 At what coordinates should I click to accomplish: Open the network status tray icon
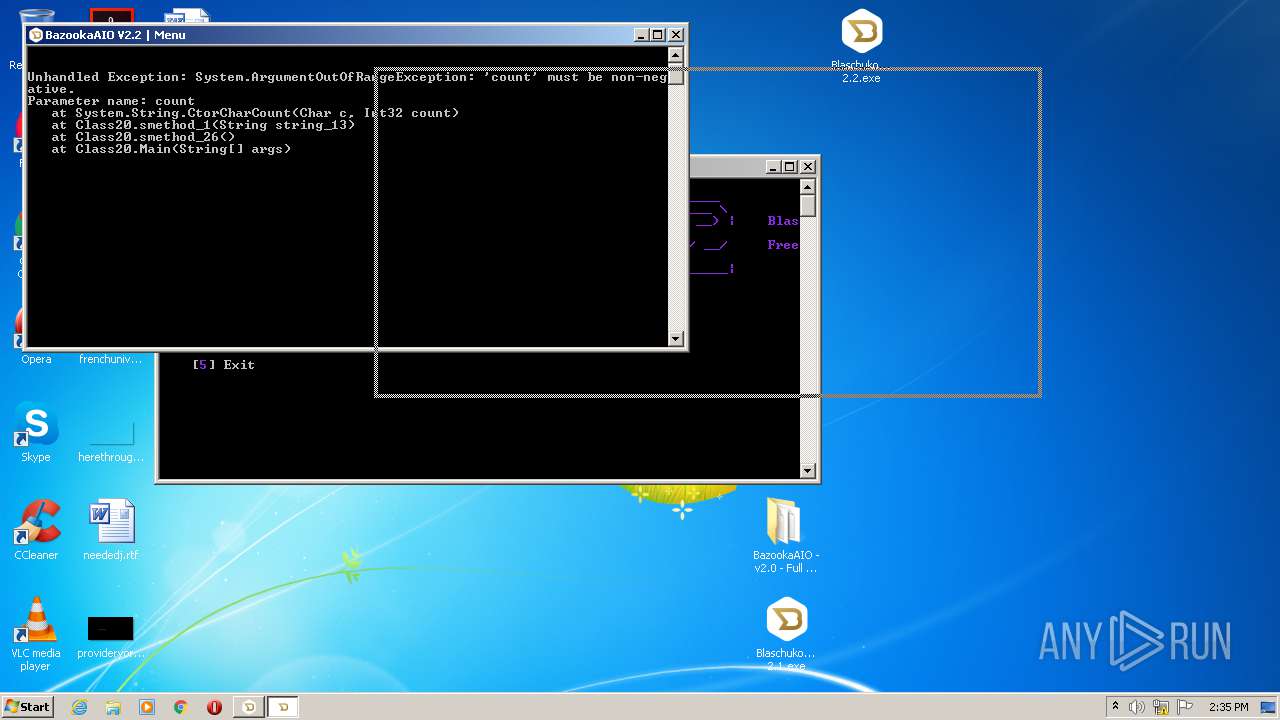point(1161,707)
